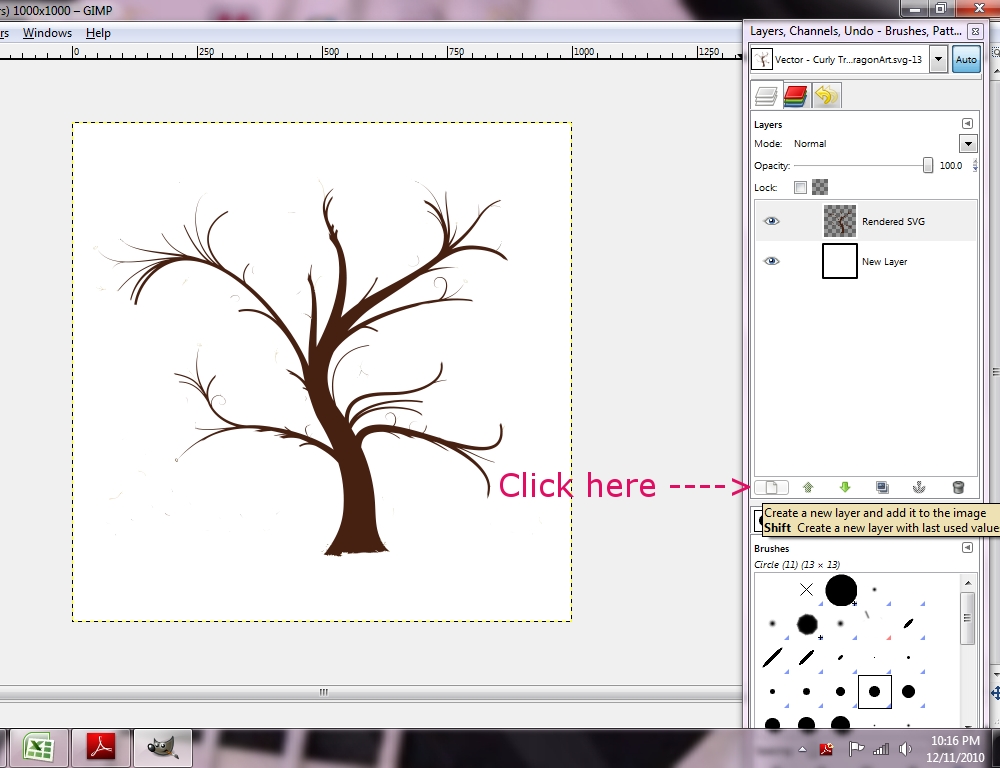Hide the Rendered SVG layer
1000x768 pixels.
(x=771, y=220)
